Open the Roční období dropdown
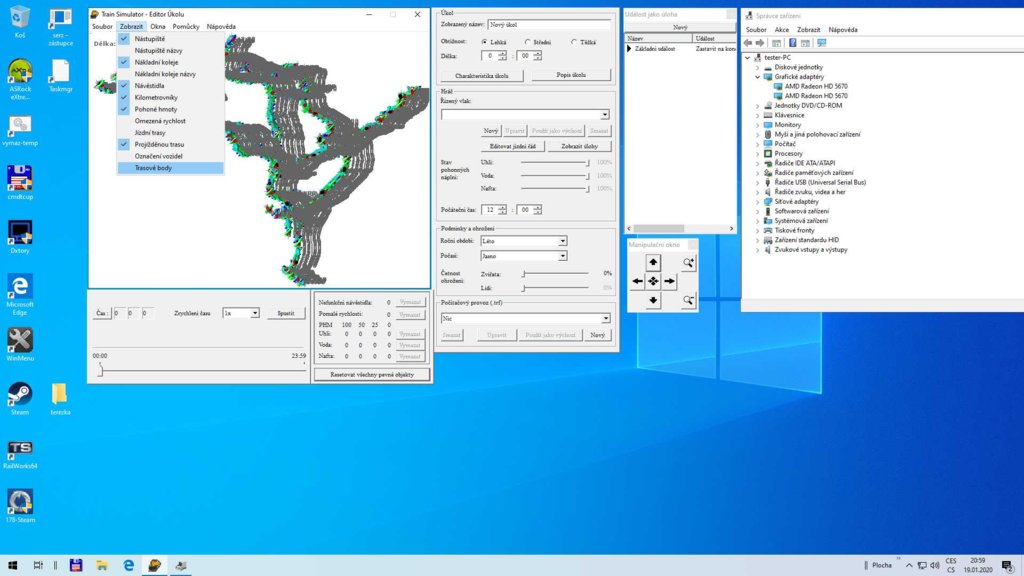Viewport: 1024px width, 576px height. [x=562, y=241]
